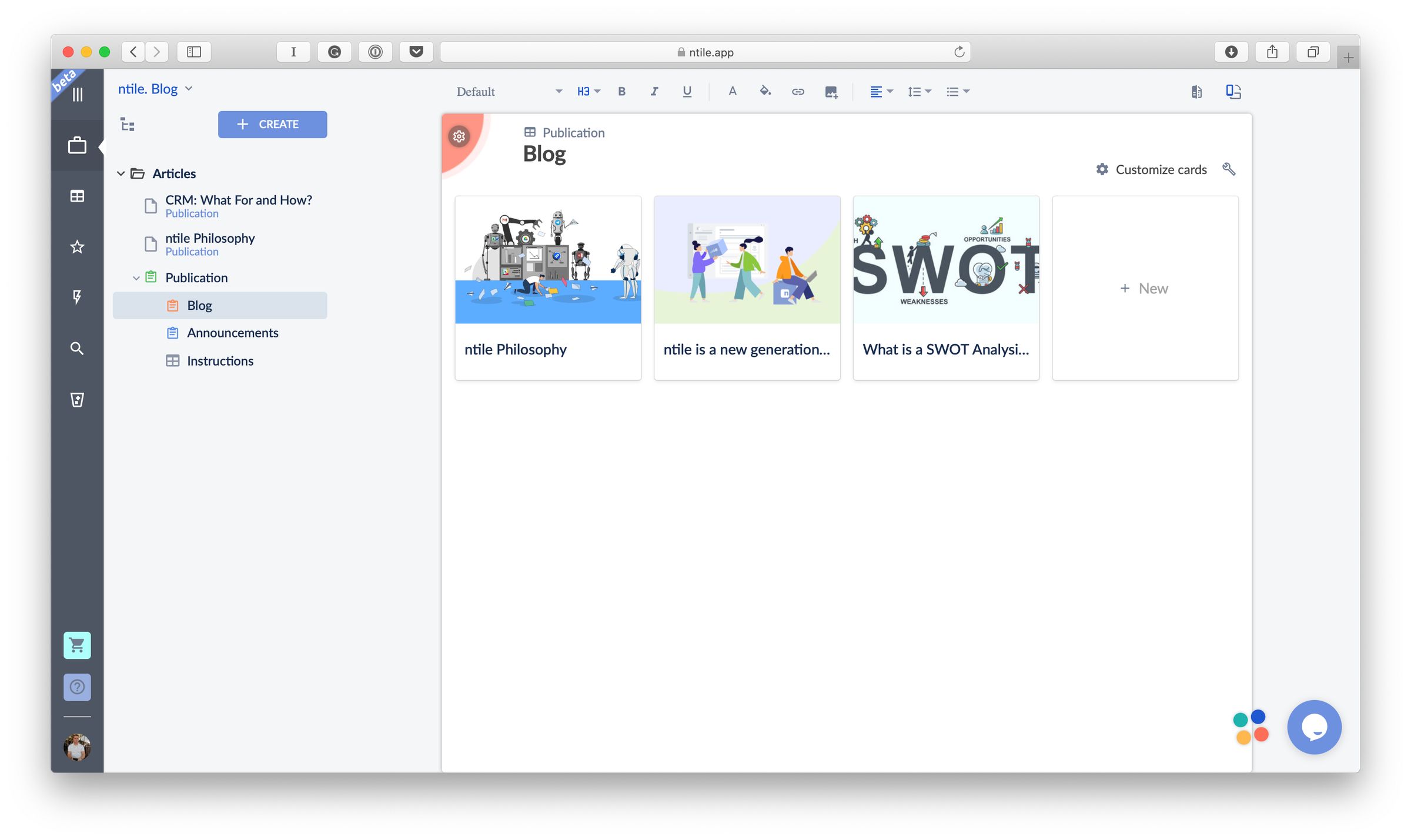Collapse the Articles folder
1411x840 pixels.
click(x=121, y=173)
